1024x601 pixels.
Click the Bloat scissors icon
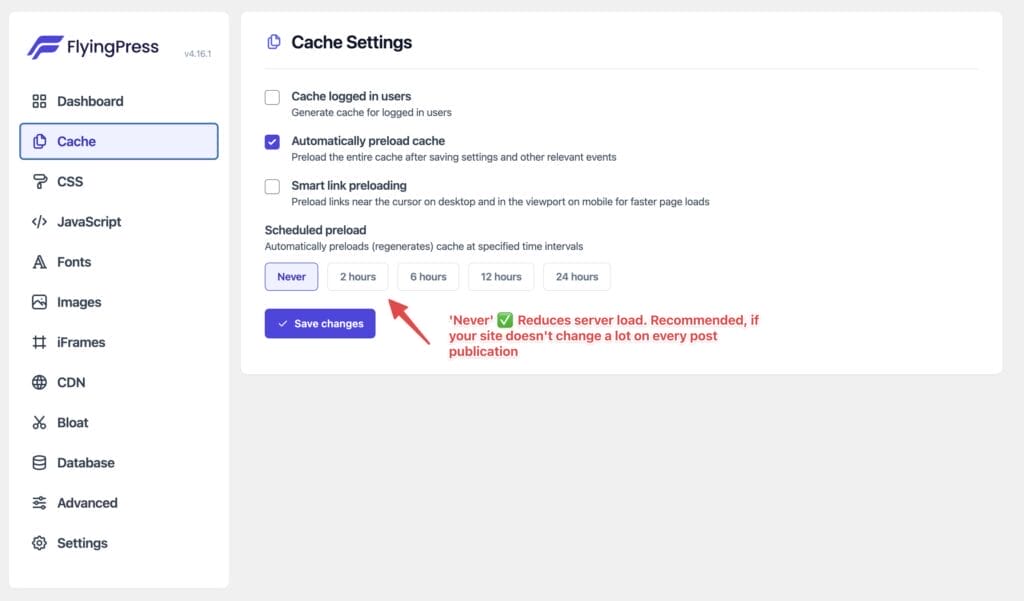point(40,423)
